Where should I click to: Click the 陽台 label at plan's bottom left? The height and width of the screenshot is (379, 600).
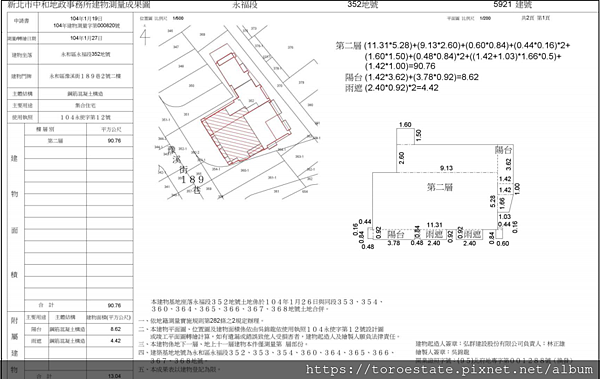396,234
